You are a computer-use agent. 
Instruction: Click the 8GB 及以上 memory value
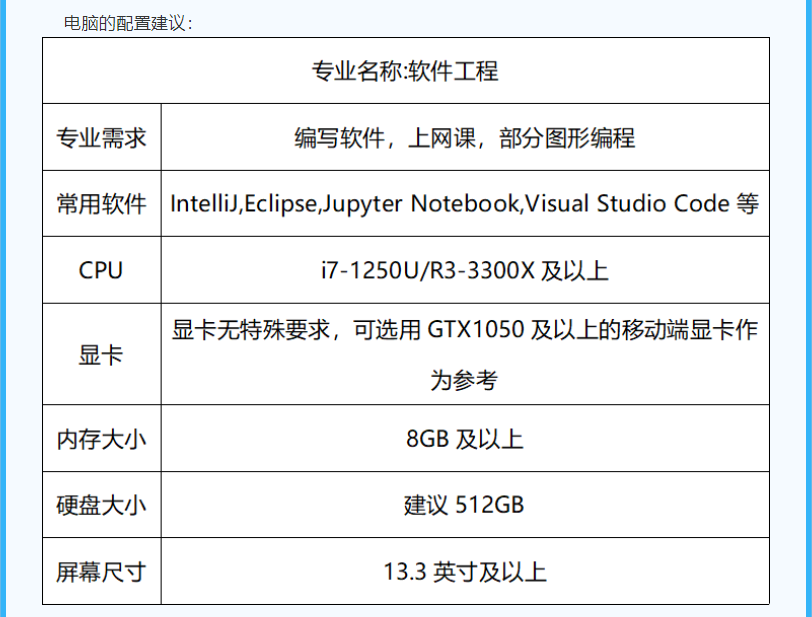coord(465,439)
